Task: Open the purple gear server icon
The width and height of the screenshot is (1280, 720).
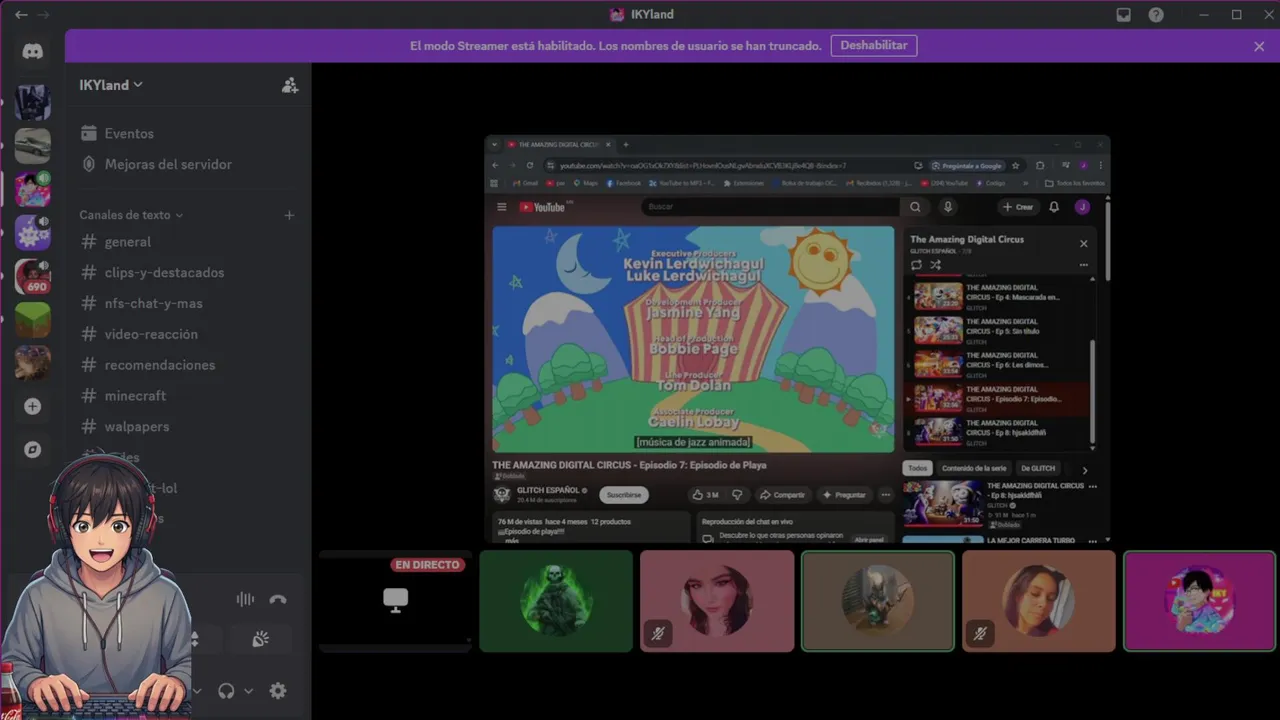Action: pyautogui.click(x=32, y=232)
